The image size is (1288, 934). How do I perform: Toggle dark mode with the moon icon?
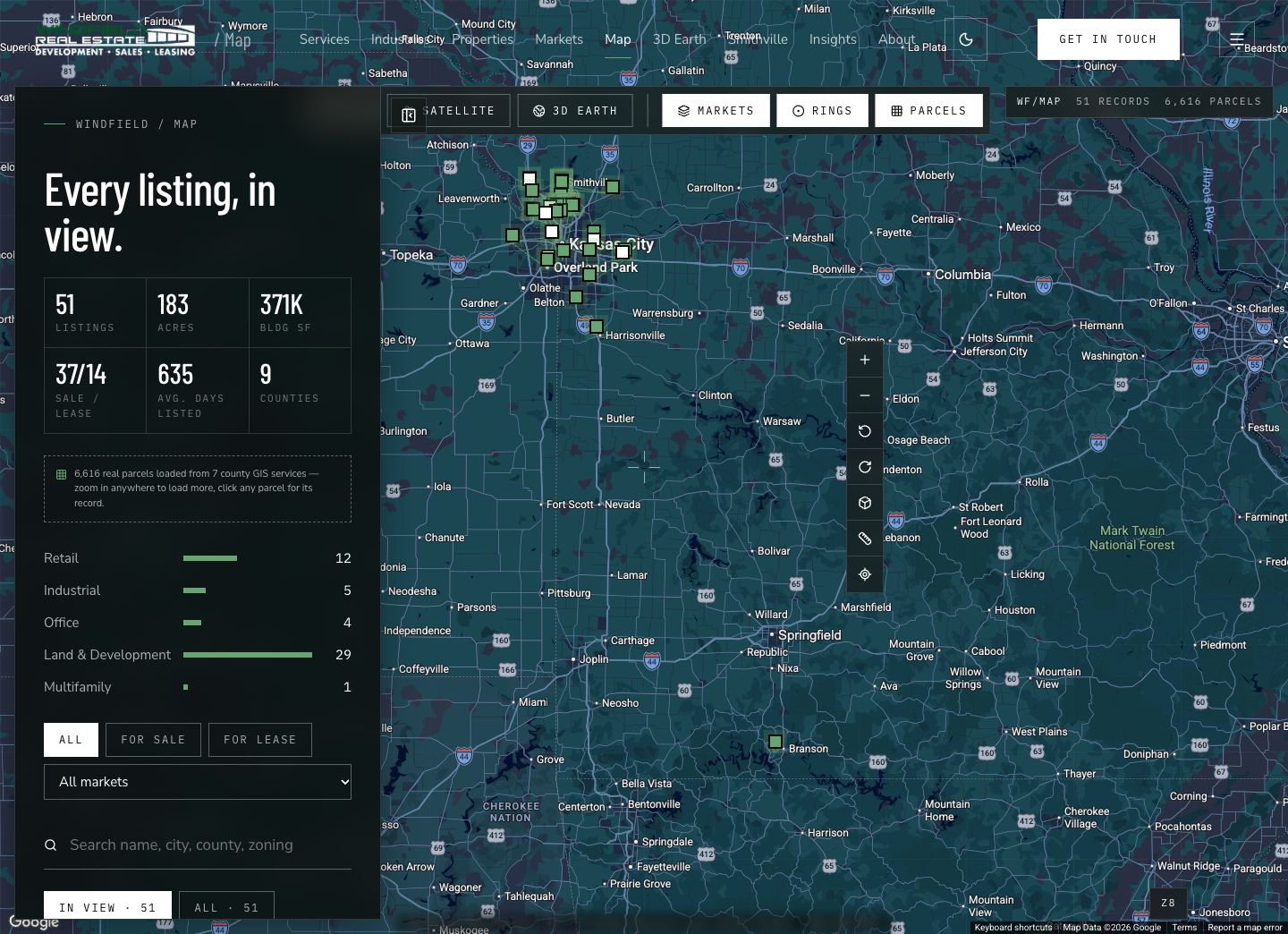pos(966,39)
